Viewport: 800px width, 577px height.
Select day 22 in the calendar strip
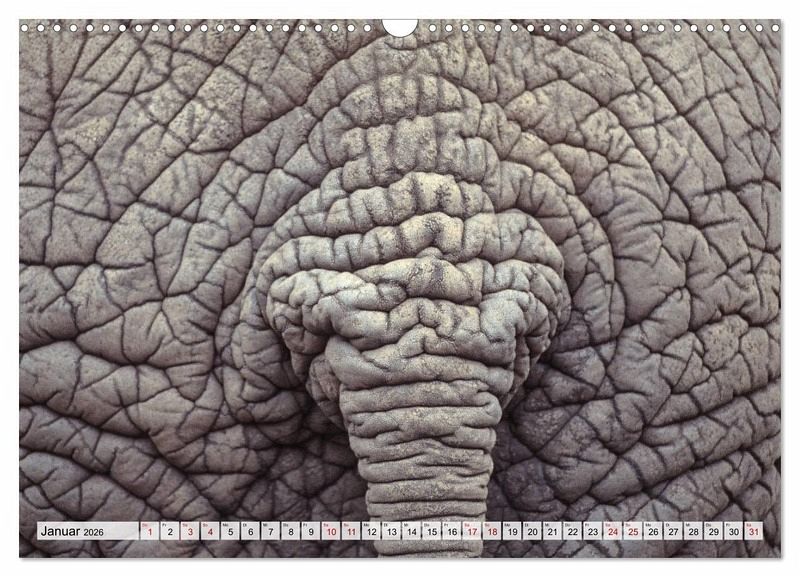tap(572, 532)
